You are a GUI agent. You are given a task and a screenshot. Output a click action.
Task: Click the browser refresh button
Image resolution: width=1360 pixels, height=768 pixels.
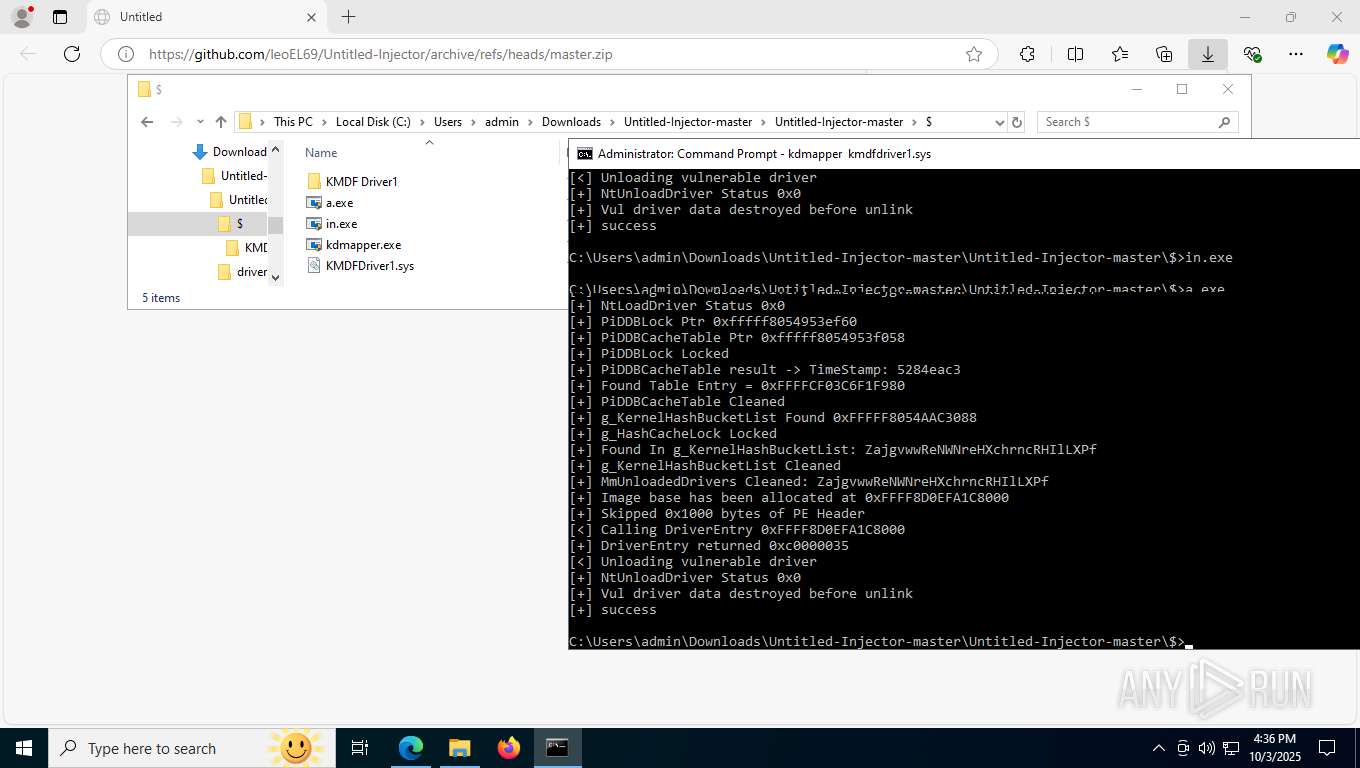coord(72,54)
